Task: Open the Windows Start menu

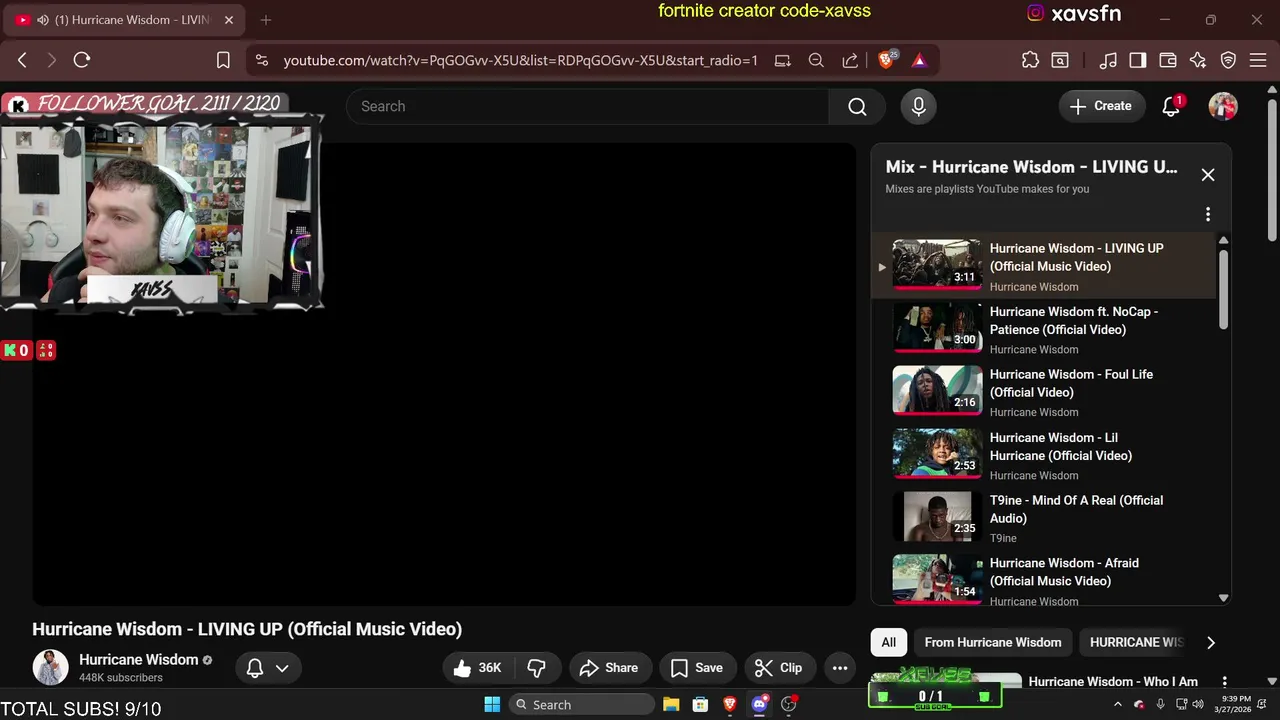Action: click(x=492, y=704)
